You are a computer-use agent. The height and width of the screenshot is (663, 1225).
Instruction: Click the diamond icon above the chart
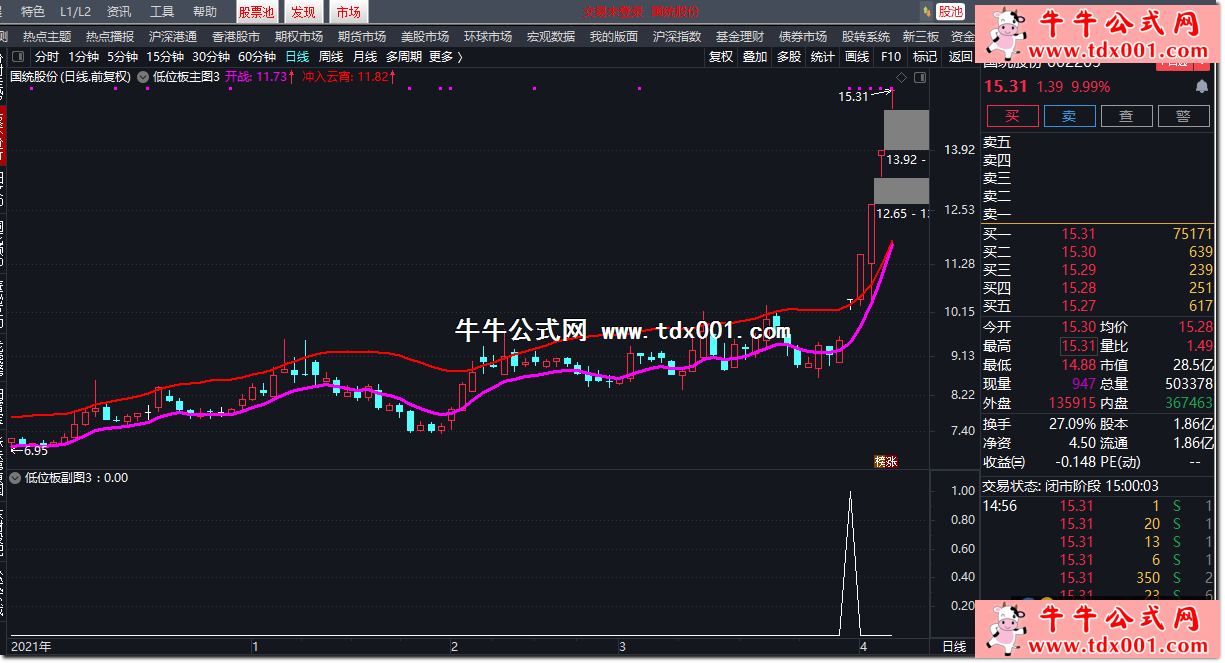[902, 77]
